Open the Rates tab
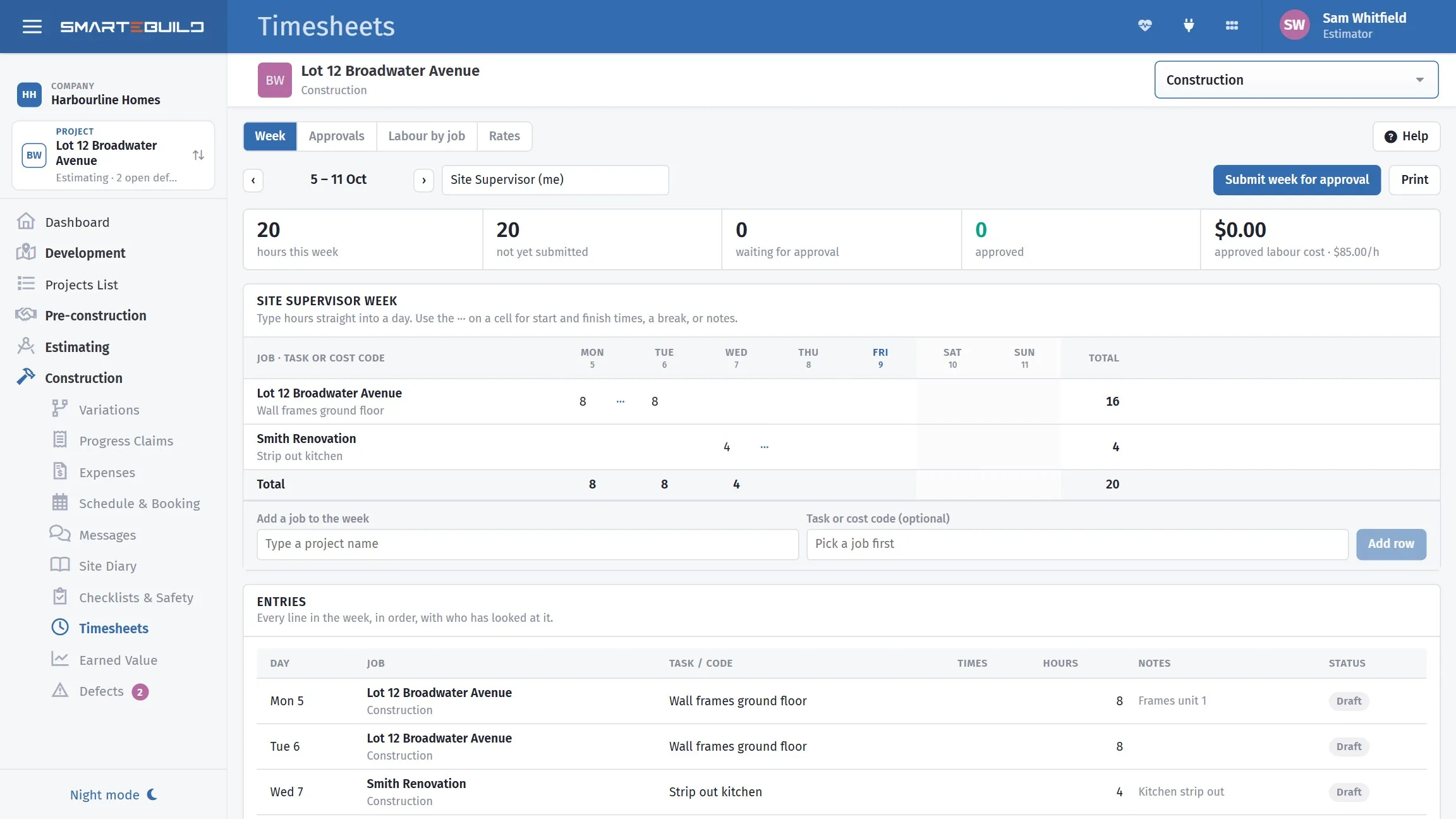This screenshot has height=819, width=1456. click(504, 136)
